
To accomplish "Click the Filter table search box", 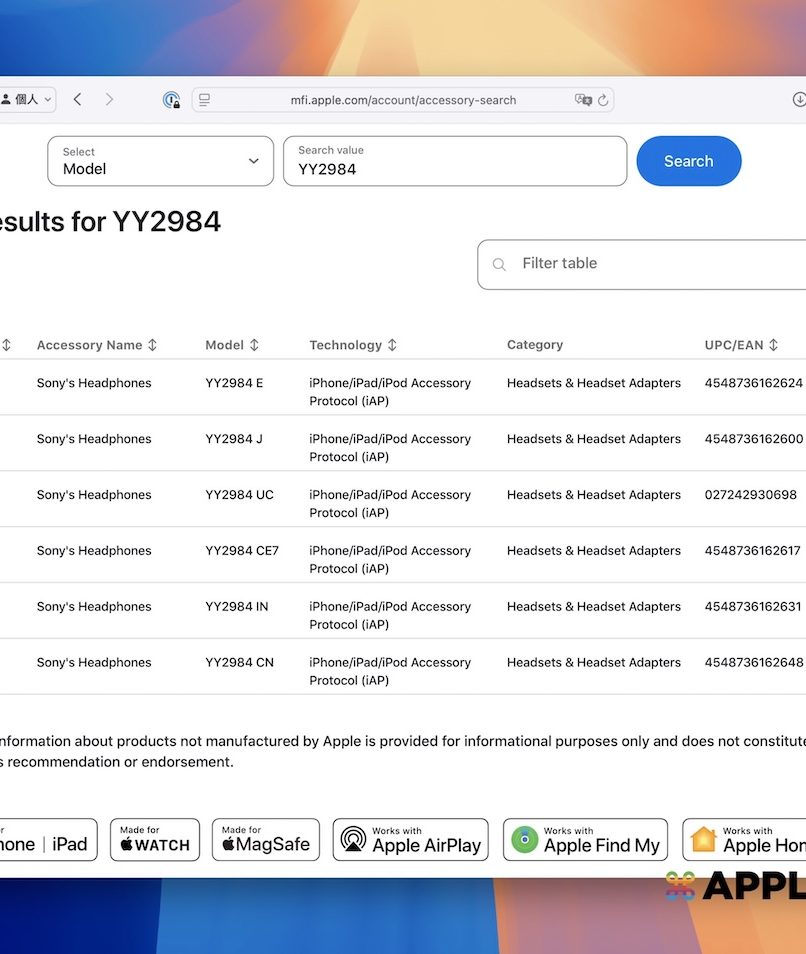I will (650, 264).
